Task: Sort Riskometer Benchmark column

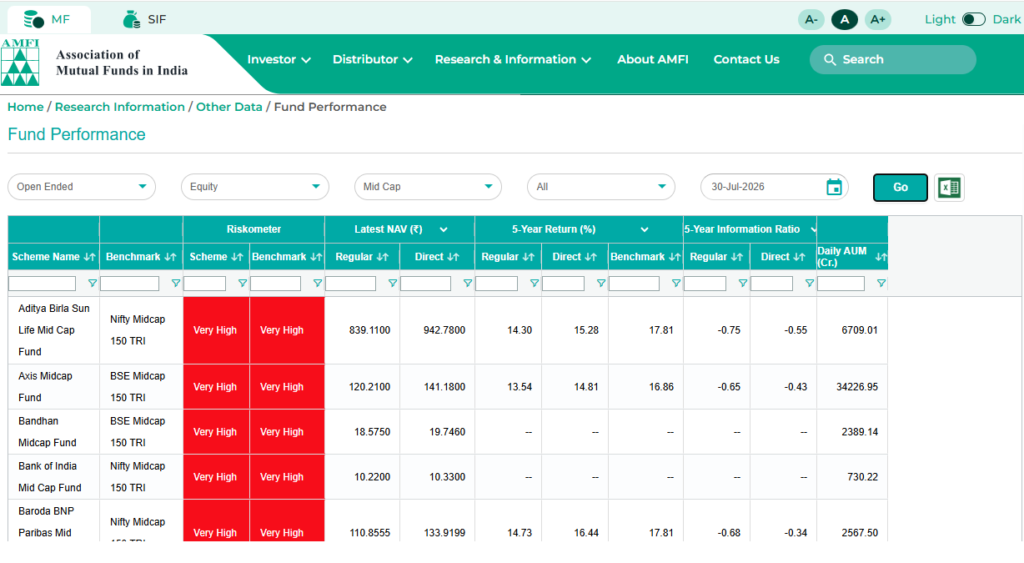Action: pos(316,257)
